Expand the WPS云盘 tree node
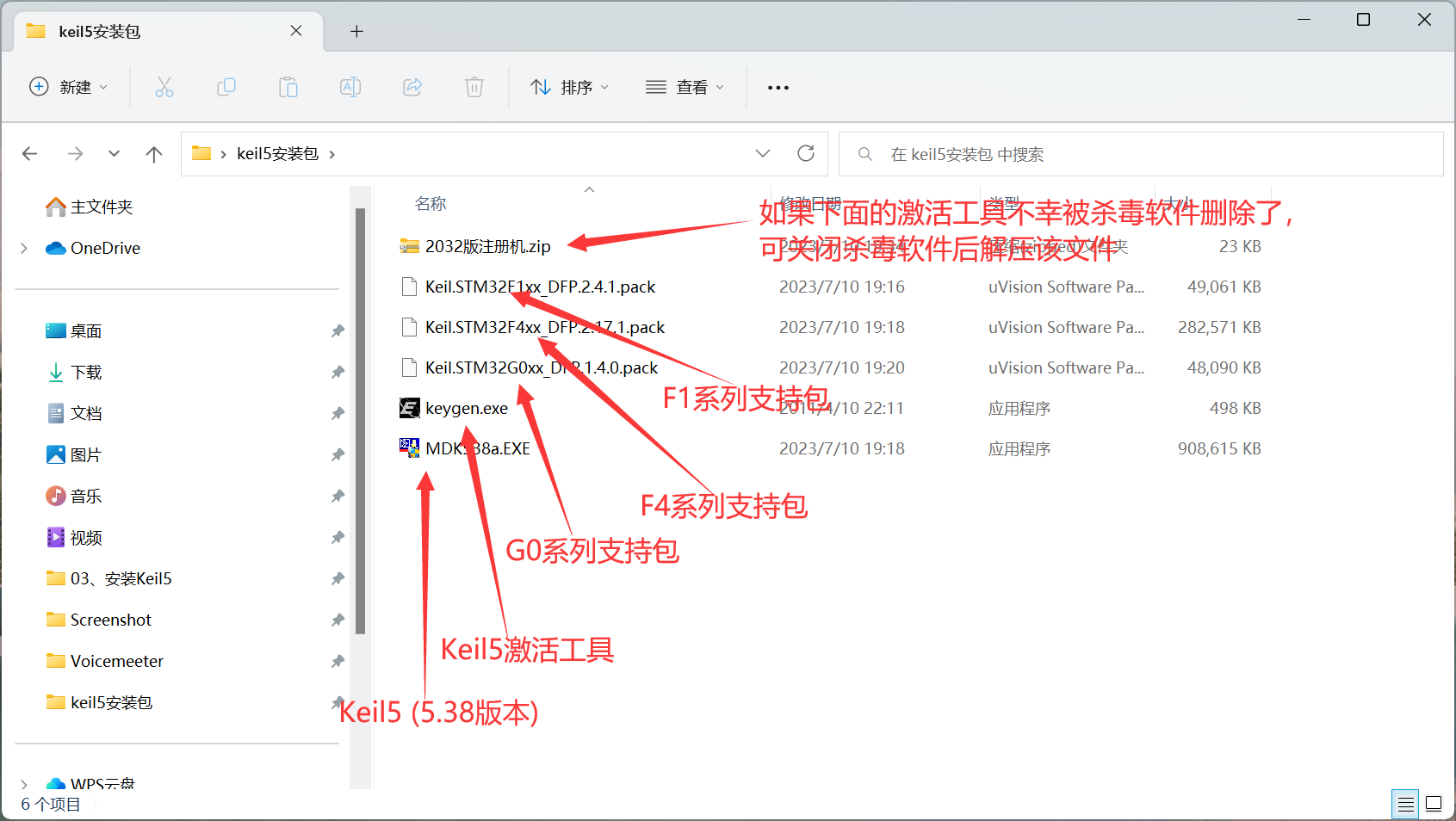 pyautogui.click(x=24, y=784)
